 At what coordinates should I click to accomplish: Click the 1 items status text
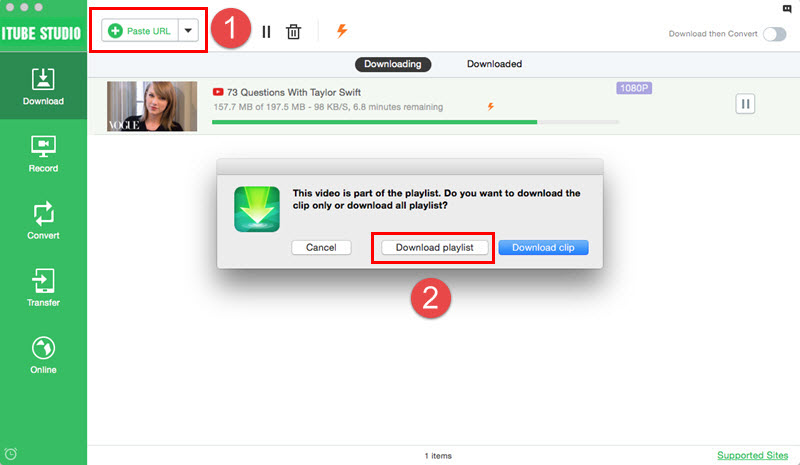pyautogui.click(x=438, y=456)
